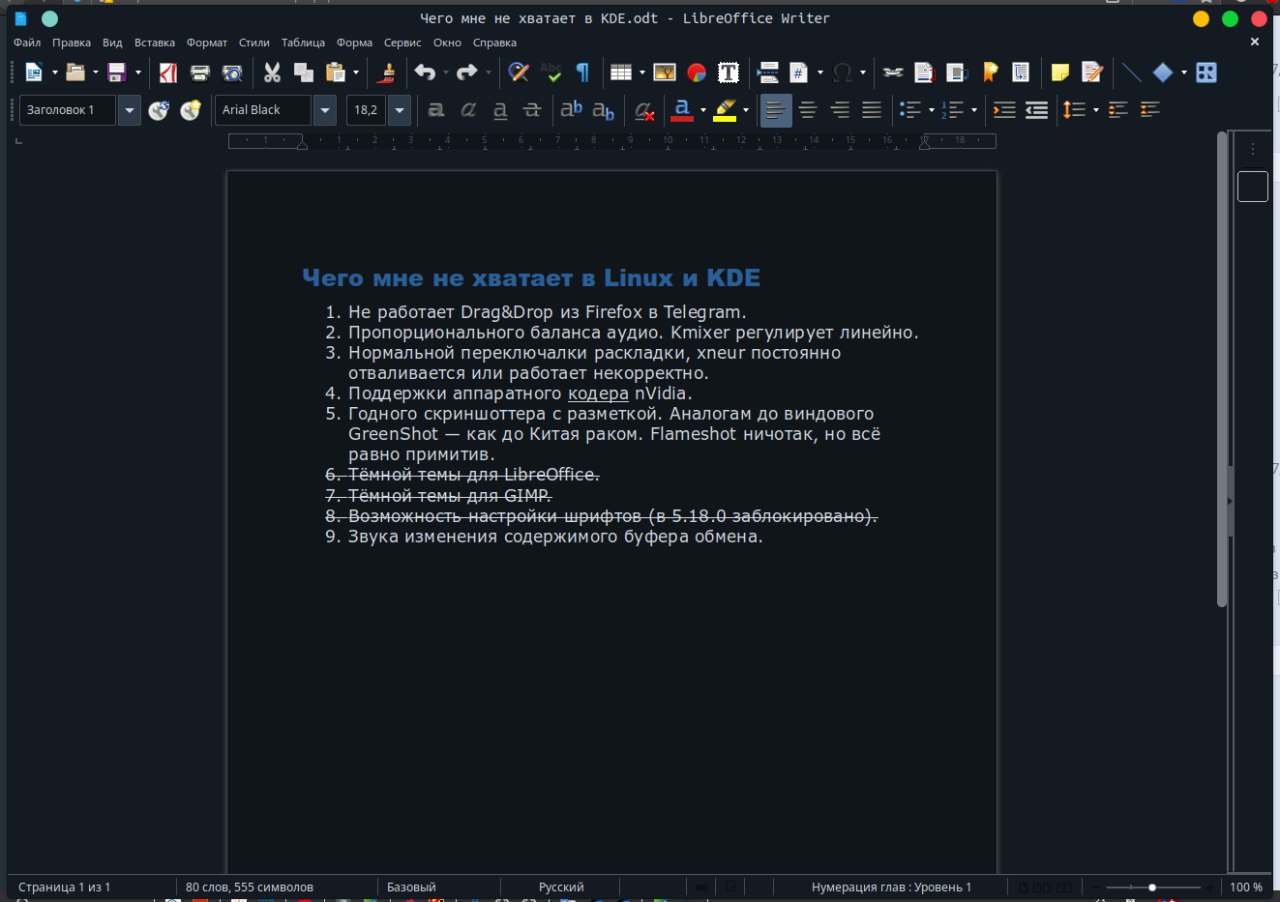Click the Paste clipboard icon
This screenshot has width=1280, height=902.
coord(335,72)
